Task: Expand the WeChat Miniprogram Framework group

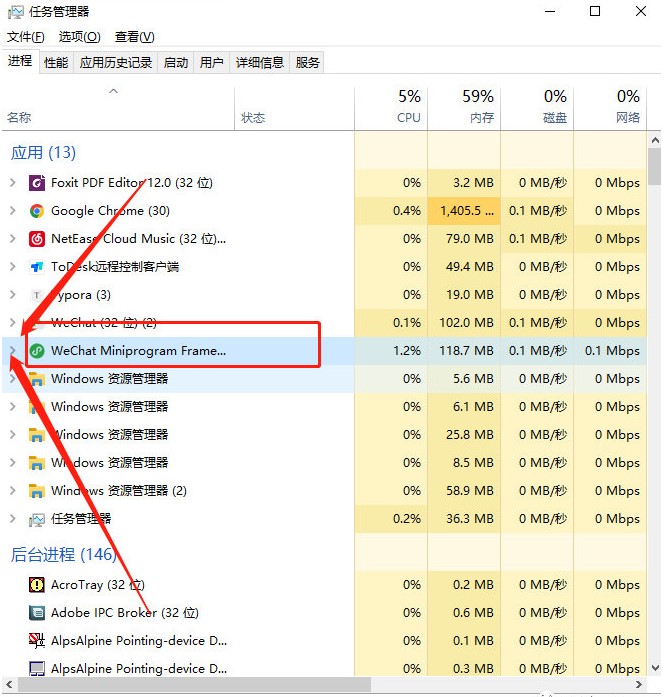Action: tap(13, 351)
